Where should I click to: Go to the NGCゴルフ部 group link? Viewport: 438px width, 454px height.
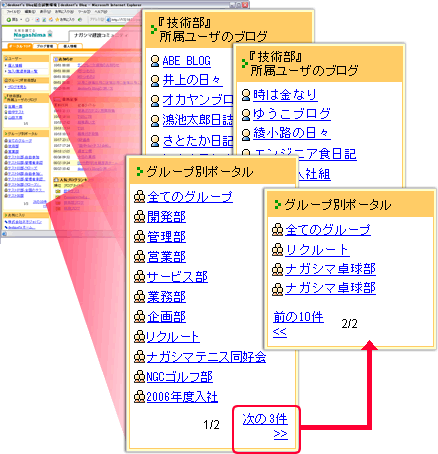pos(179,377)
